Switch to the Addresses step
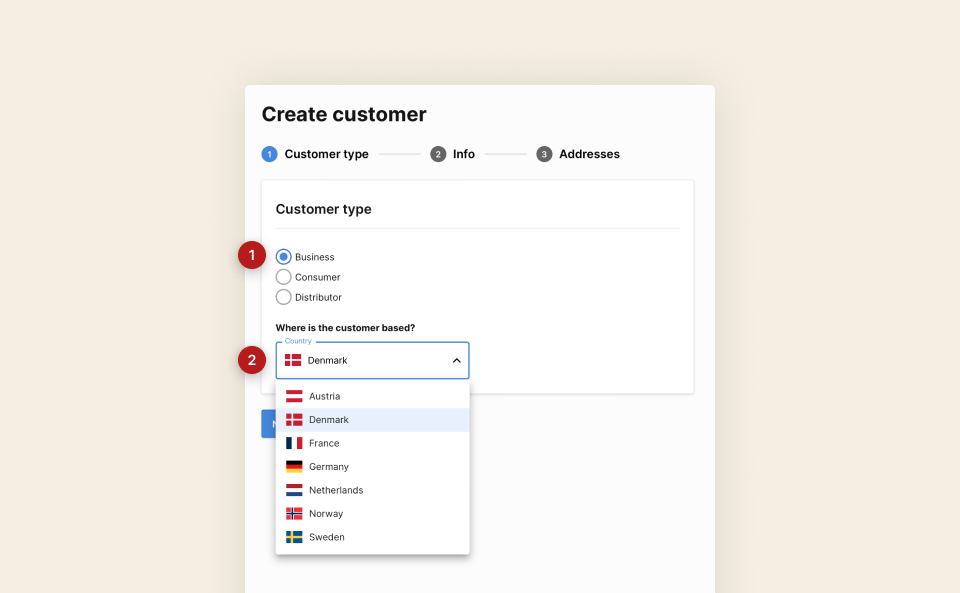960x593 pixels. pyautogui.click(x=578, y=154)
